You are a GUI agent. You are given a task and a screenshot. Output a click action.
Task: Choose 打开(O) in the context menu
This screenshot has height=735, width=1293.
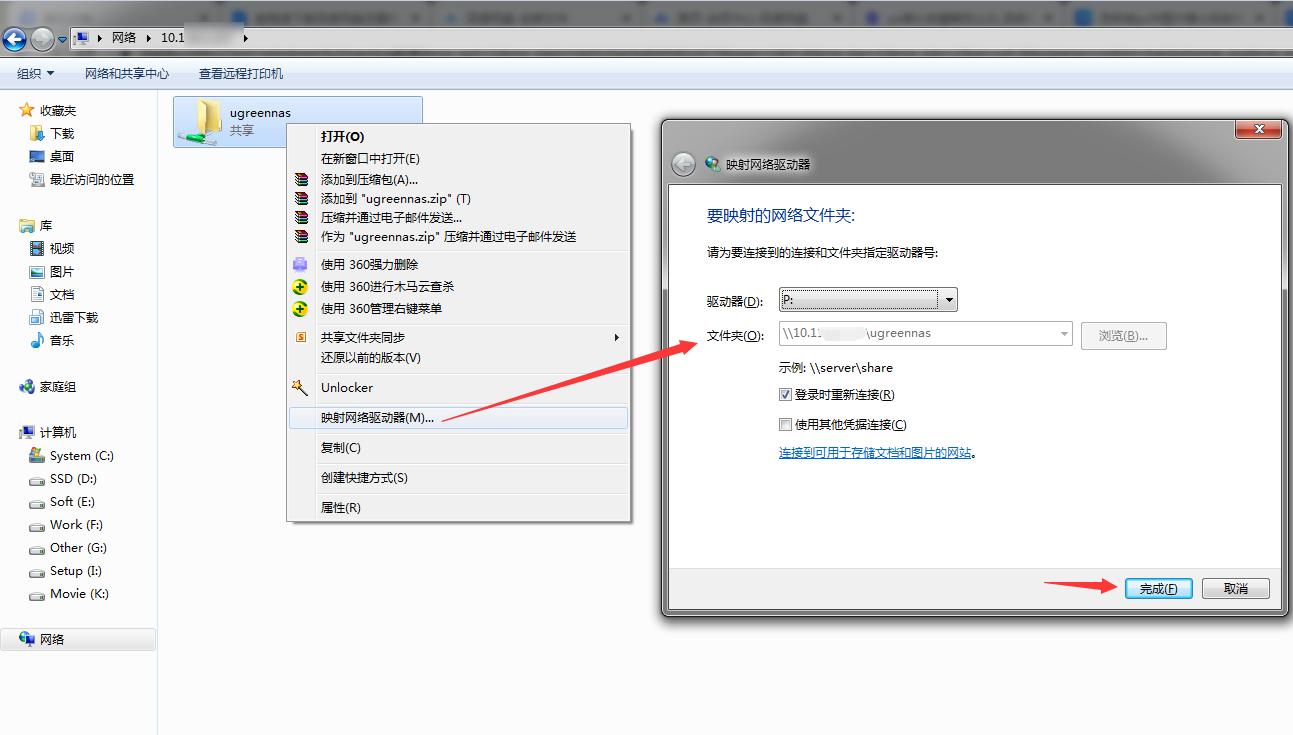coord(459,136)
